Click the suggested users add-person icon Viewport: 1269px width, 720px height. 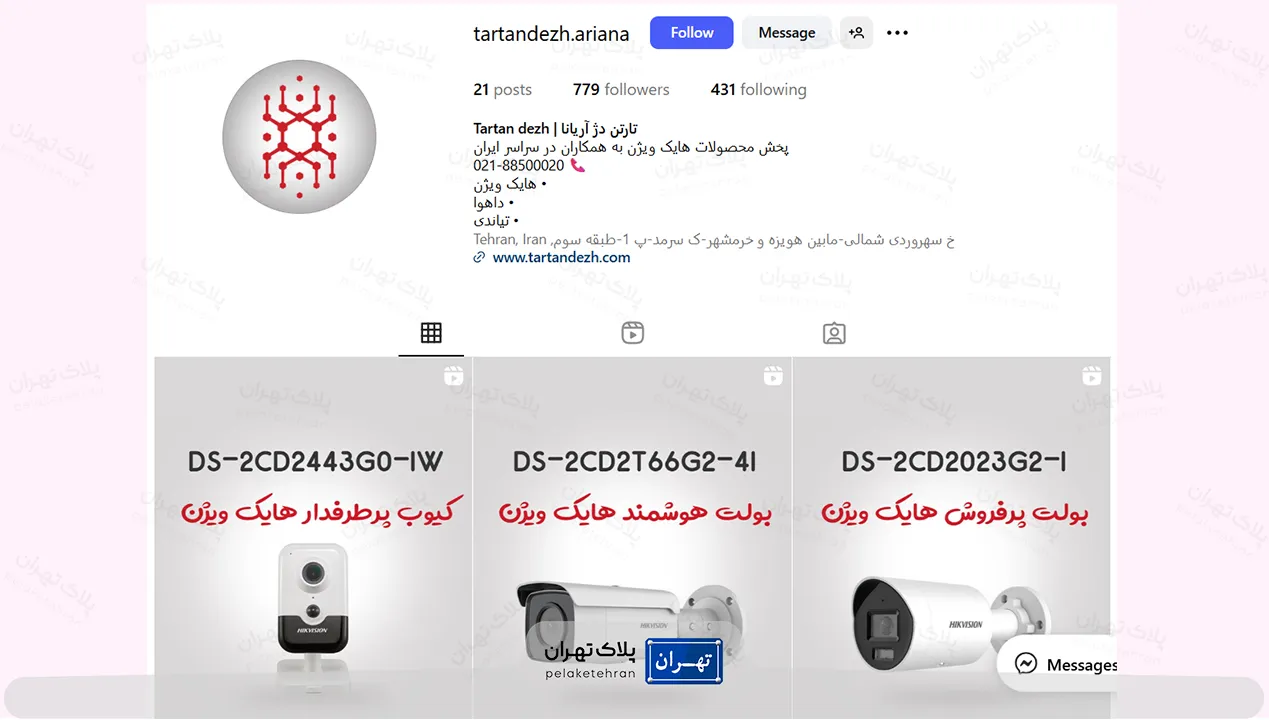(x=856, y=33)
